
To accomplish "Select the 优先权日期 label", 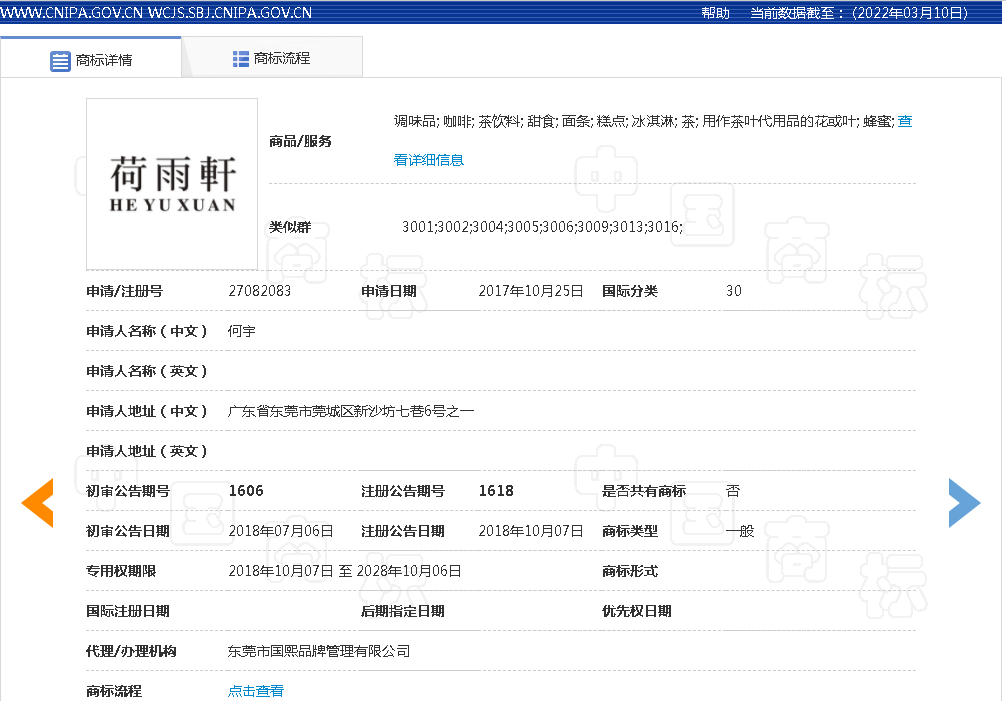I will coord(637,611).
